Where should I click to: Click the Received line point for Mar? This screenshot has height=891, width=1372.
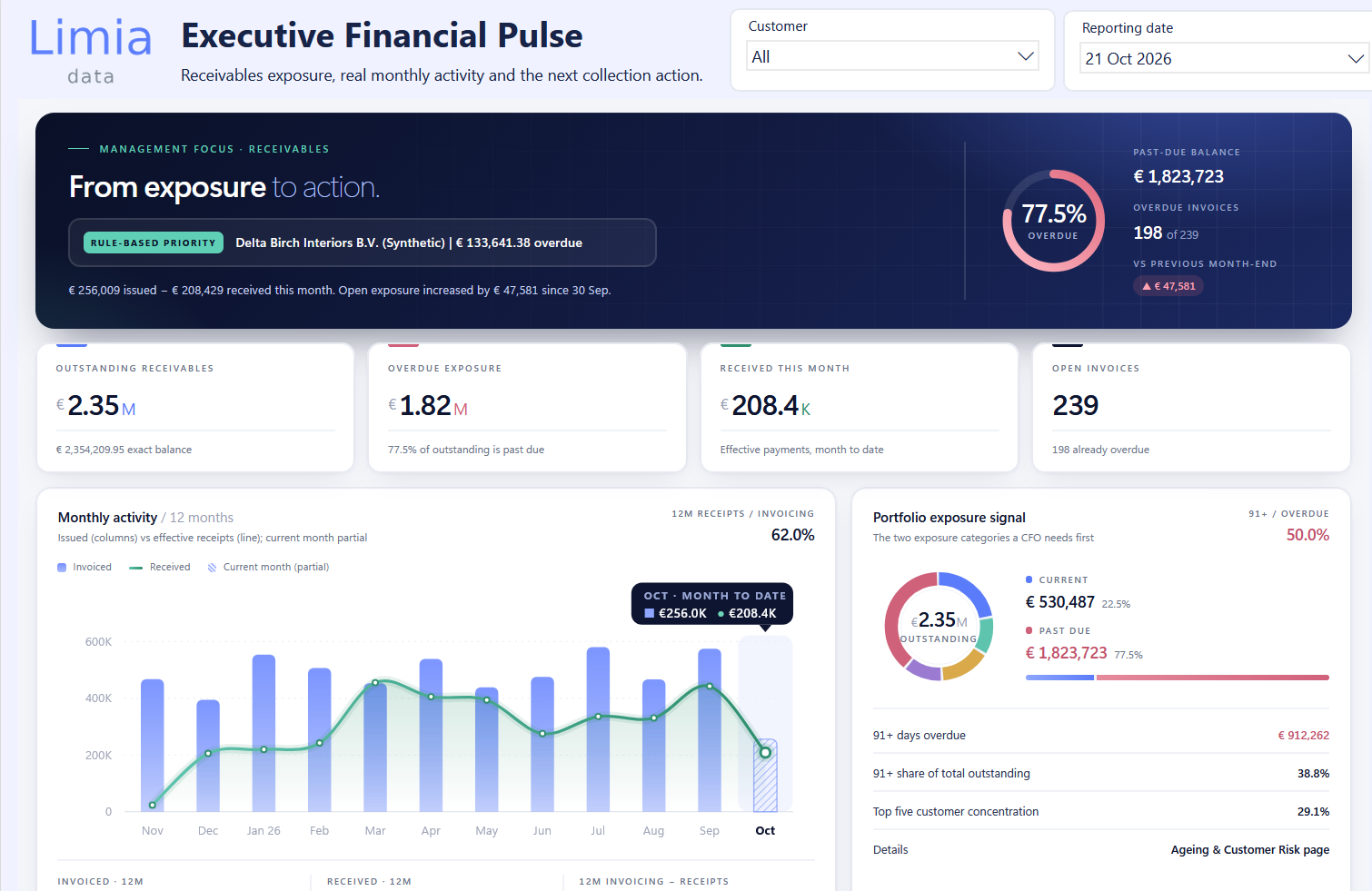(375, 683)
